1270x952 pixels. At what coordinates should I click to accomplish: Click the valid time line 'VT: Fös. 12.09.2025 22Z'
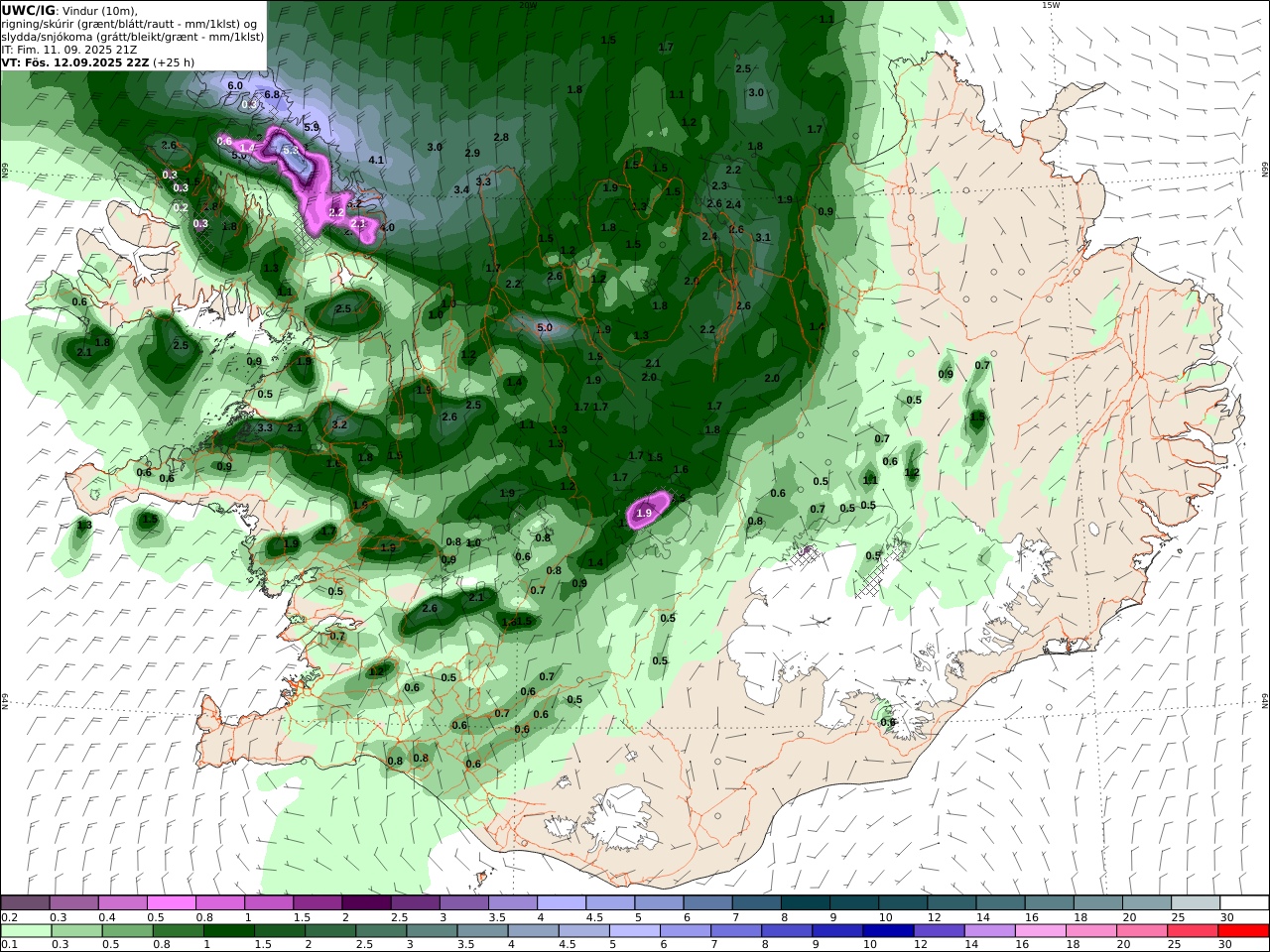pos(75,61)
